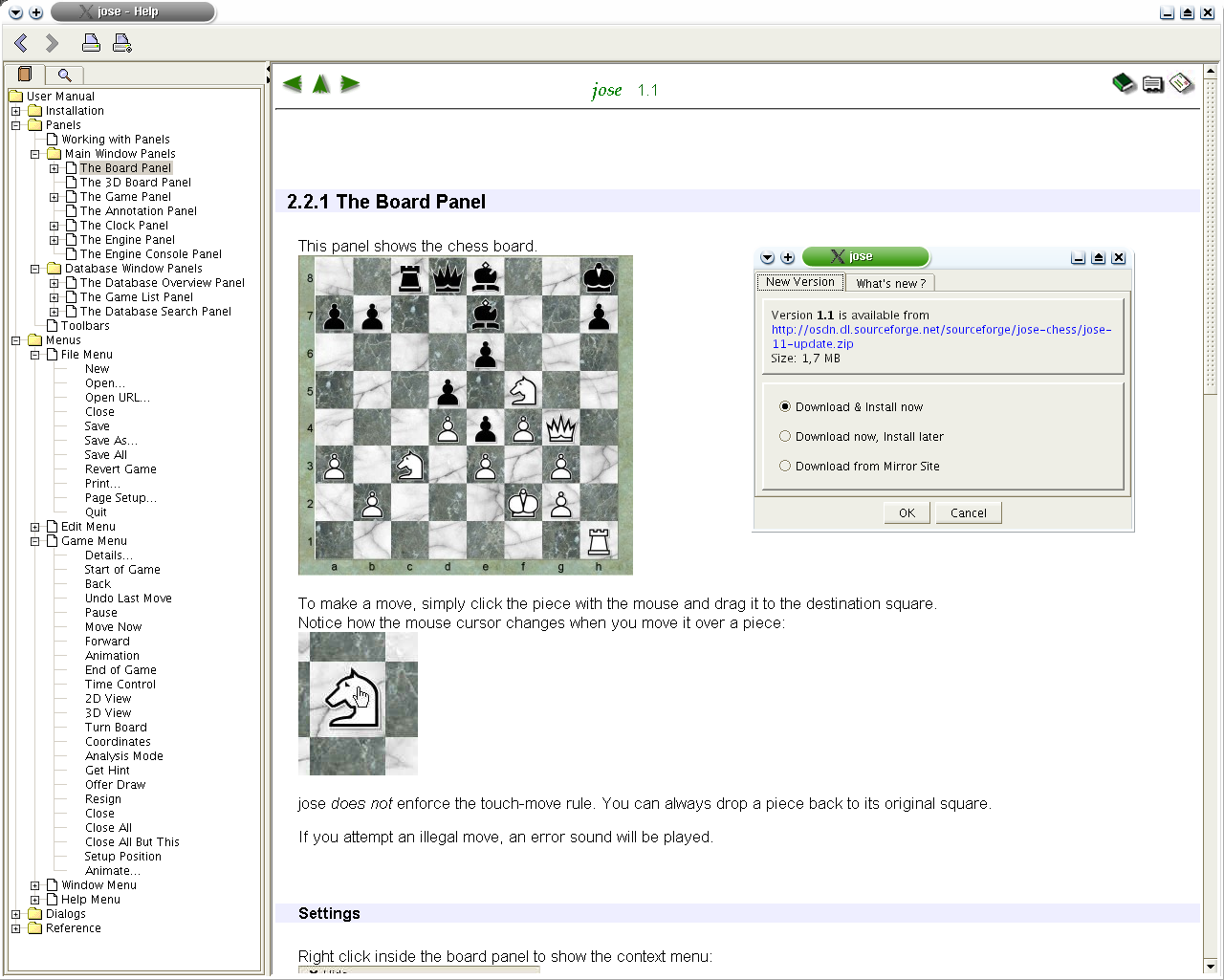Viewport: 1224px width, 980px height.
Task: Expand the Reference folder
Action: pos(16,928)
